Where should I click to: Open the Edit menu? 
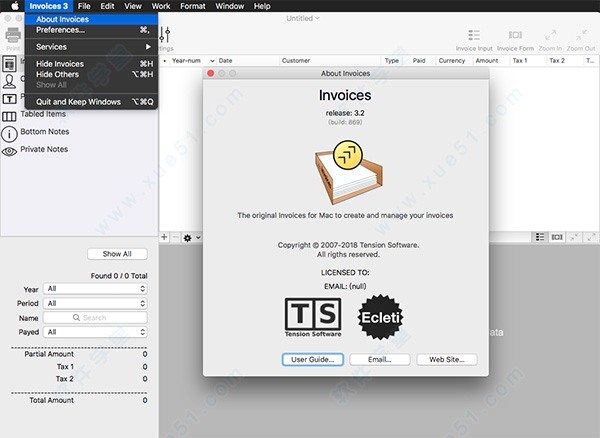click(x=107, y=6)
